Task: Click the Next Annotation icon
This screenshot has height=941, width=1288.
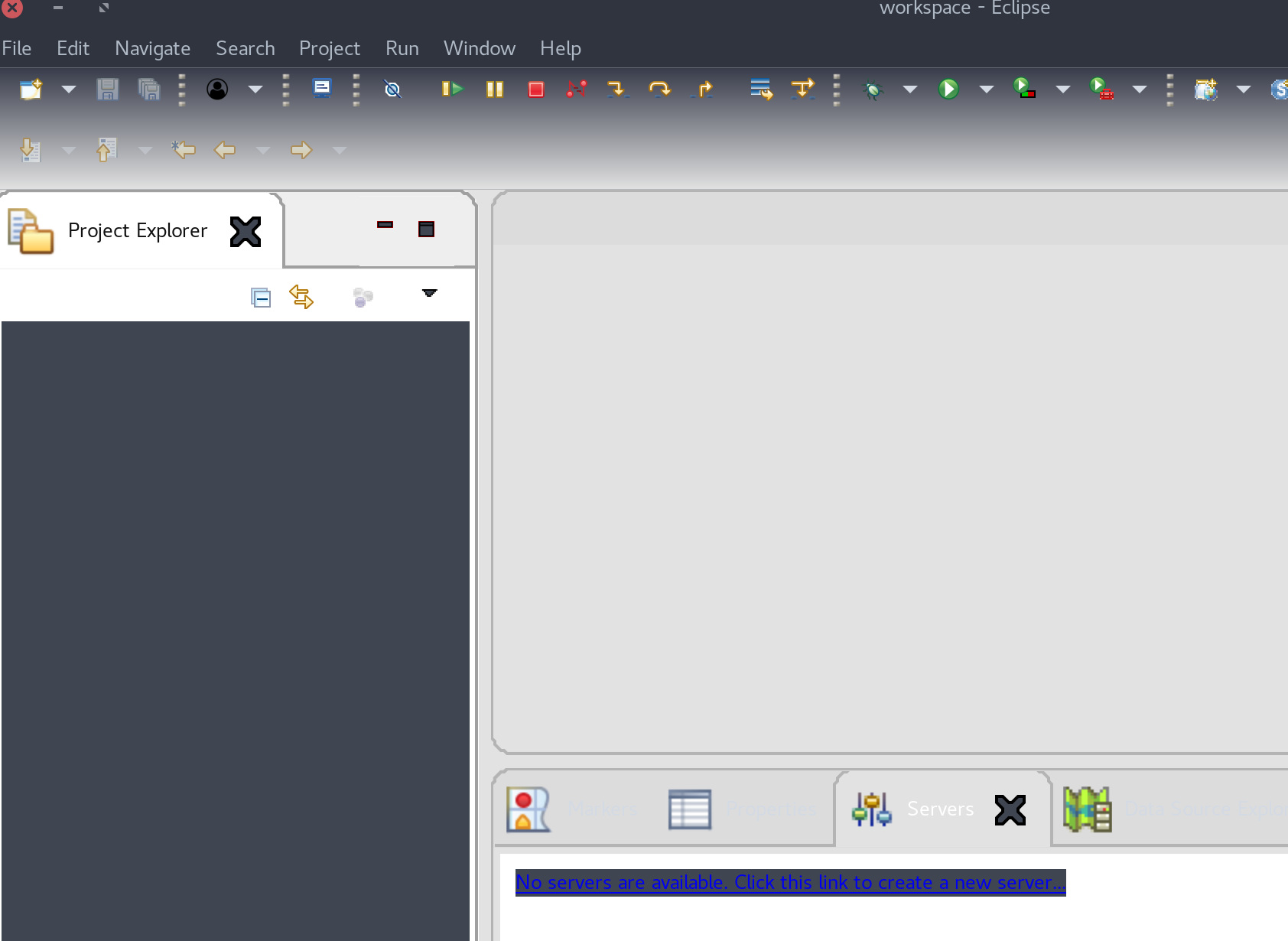Action: [30, 150]
